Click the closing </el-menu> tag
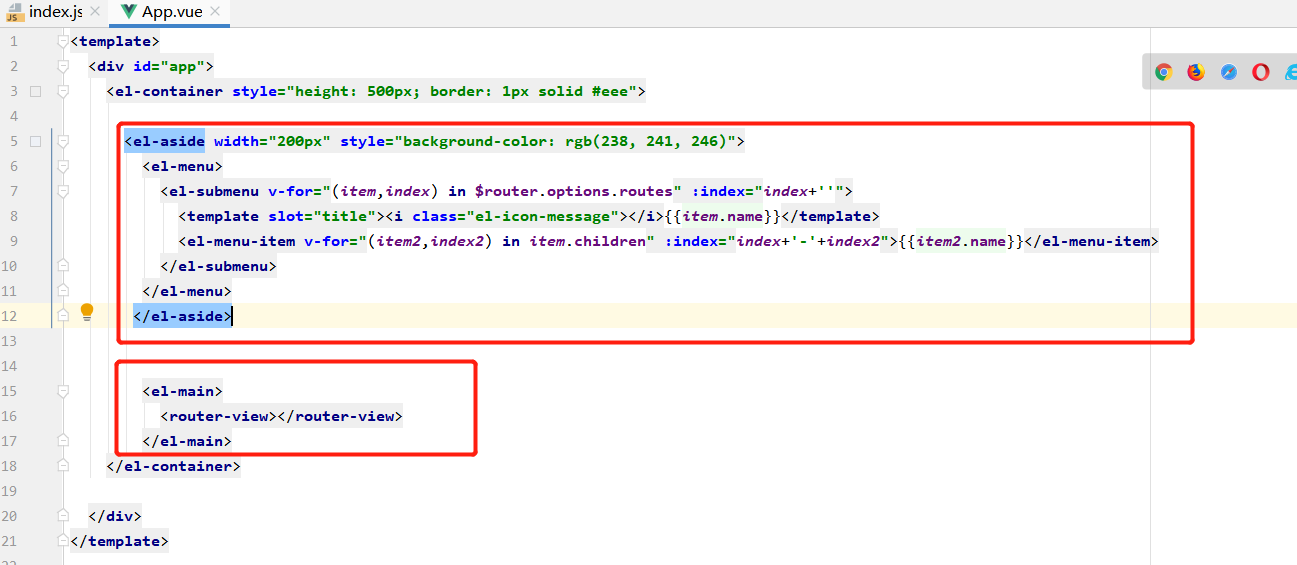The image size is (1297, 565). [x=187, y=291]
